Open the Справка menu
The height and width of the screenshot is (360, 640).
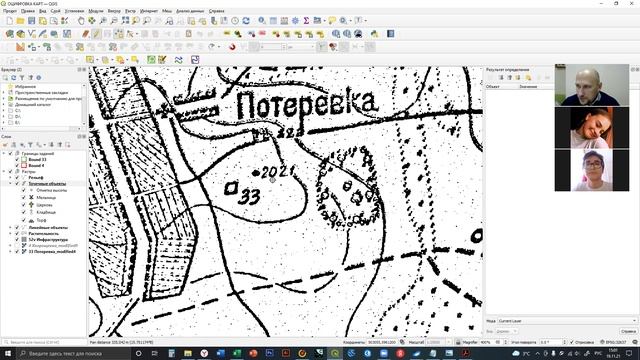click(x=216, y=11)
